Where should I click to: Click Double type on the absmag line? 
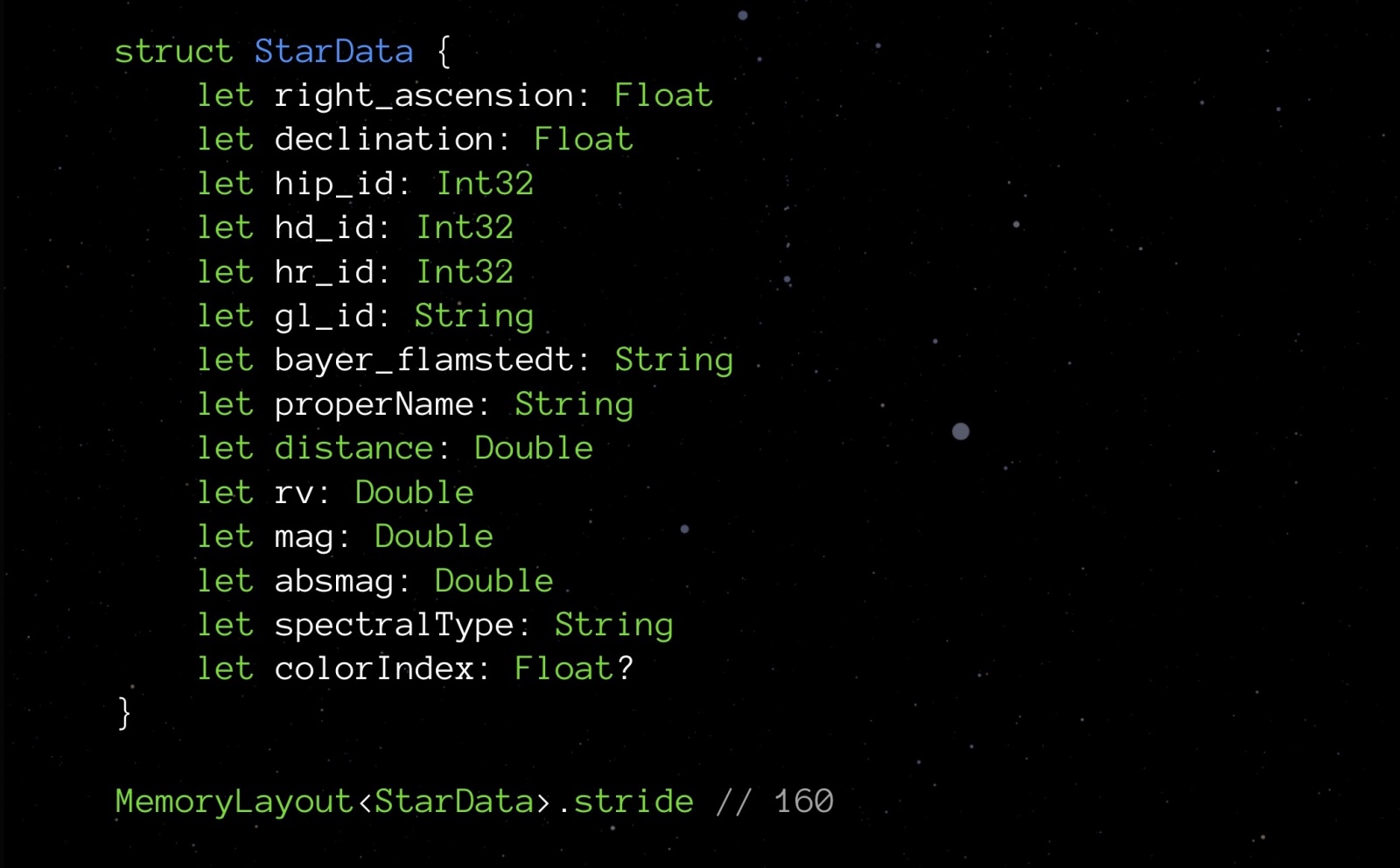[494, 581]
